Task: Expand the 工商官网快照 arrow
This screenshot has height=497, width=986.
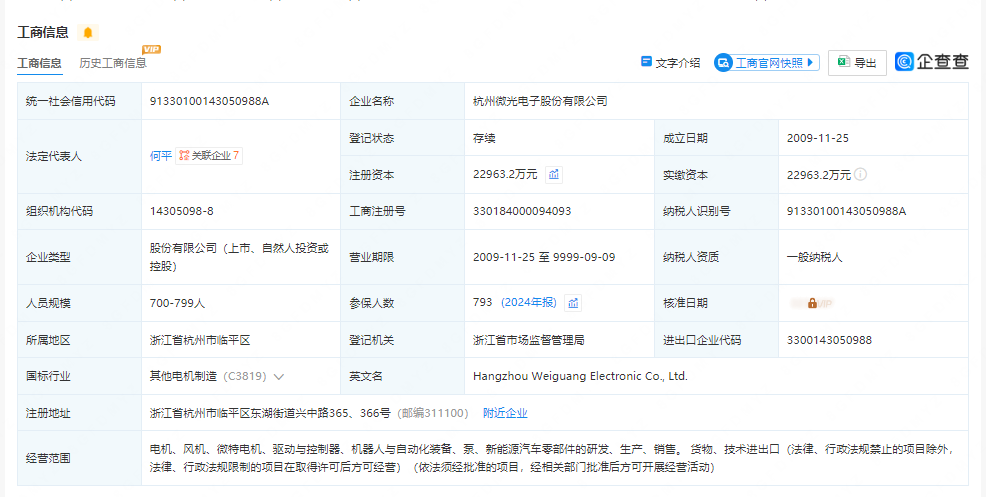Action: tap(809, 62)
